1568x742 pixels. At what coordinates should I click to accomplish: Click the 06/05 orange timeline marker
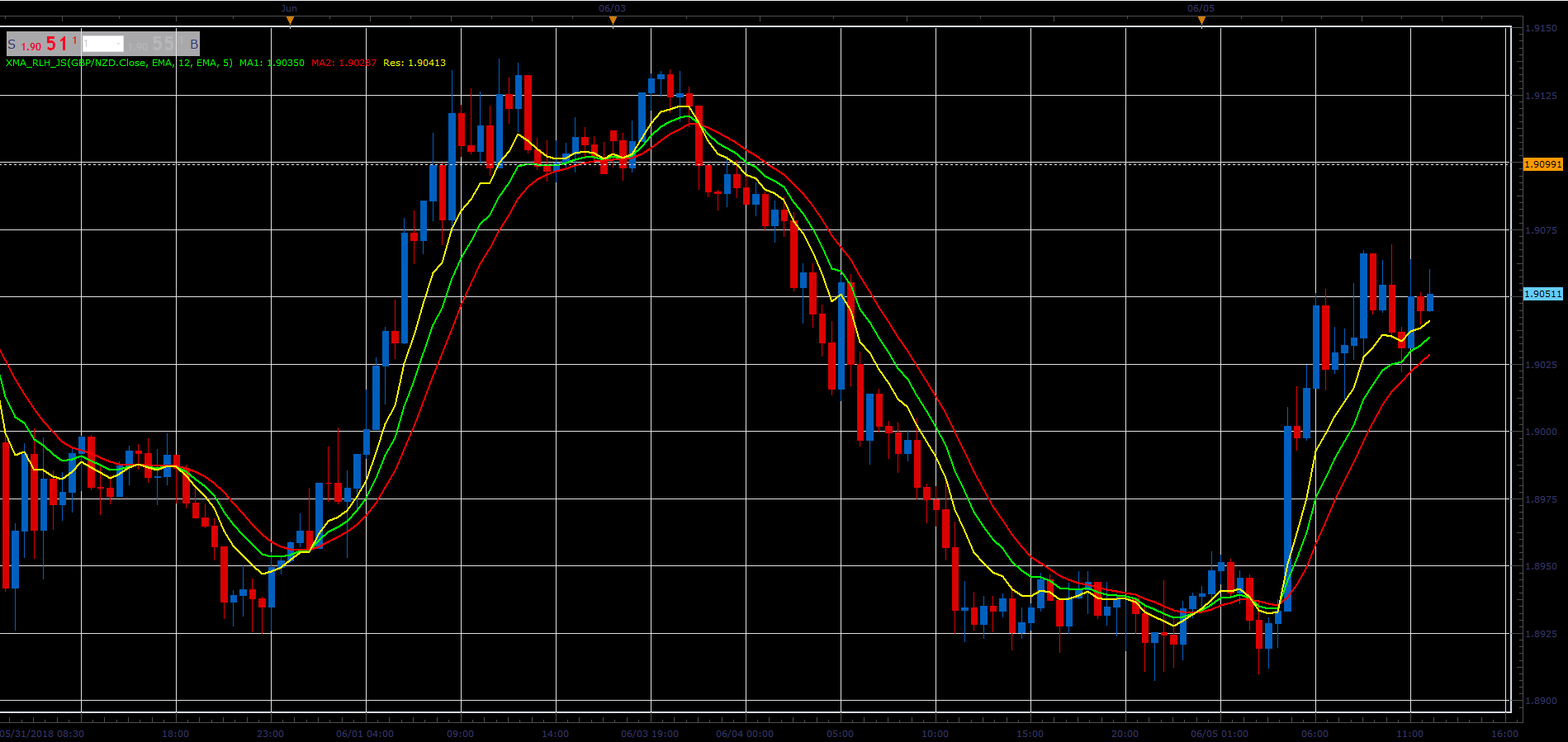(x=1201, y=21)
